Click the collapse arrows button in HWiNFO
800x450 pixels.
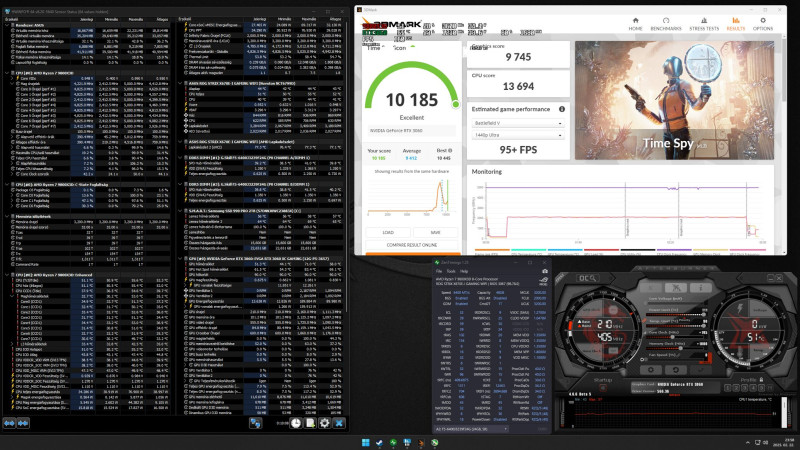pyautogui.click(x=23, y=423)
